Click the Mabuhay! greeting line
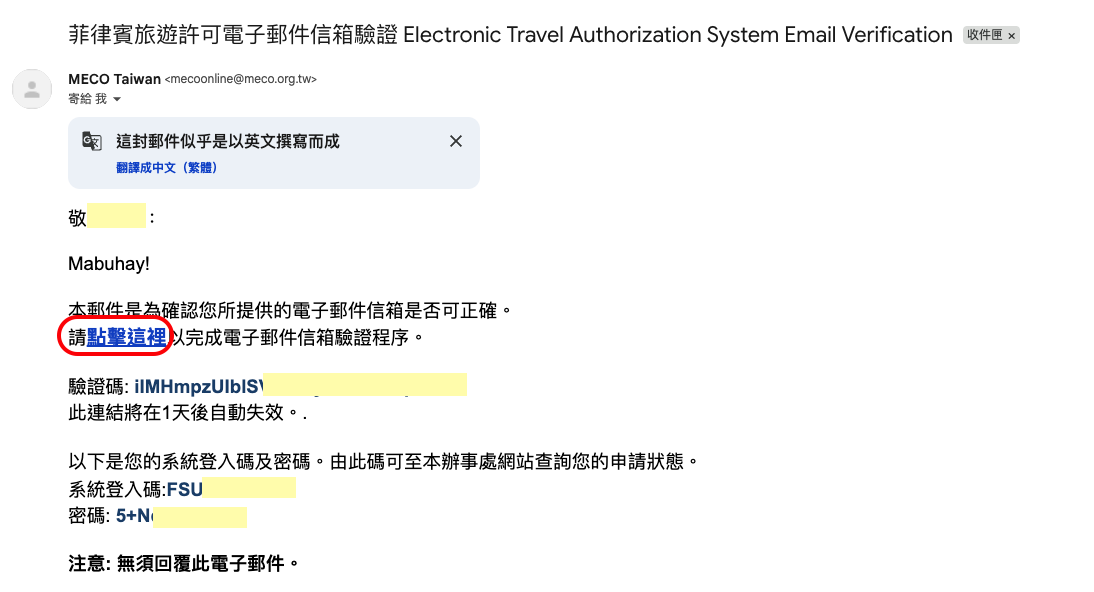The image size is (1094, 592). [109, 264]
